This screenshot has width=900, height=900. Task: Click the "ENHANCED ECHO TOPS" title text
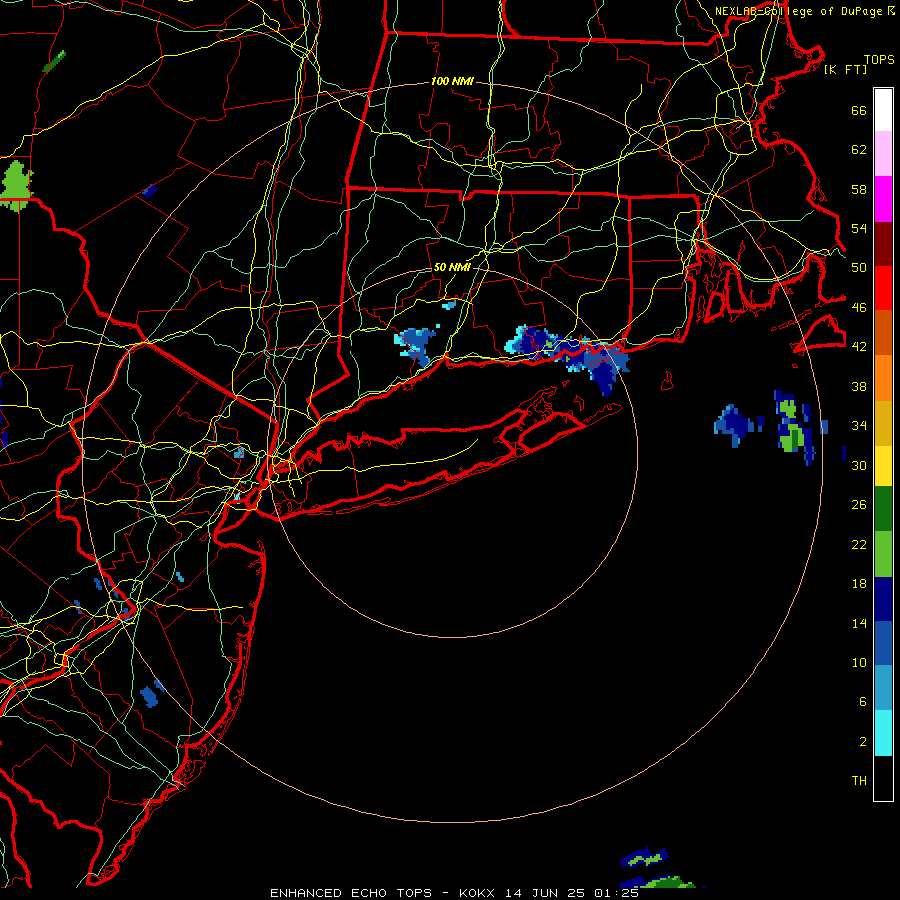[351, 893]
